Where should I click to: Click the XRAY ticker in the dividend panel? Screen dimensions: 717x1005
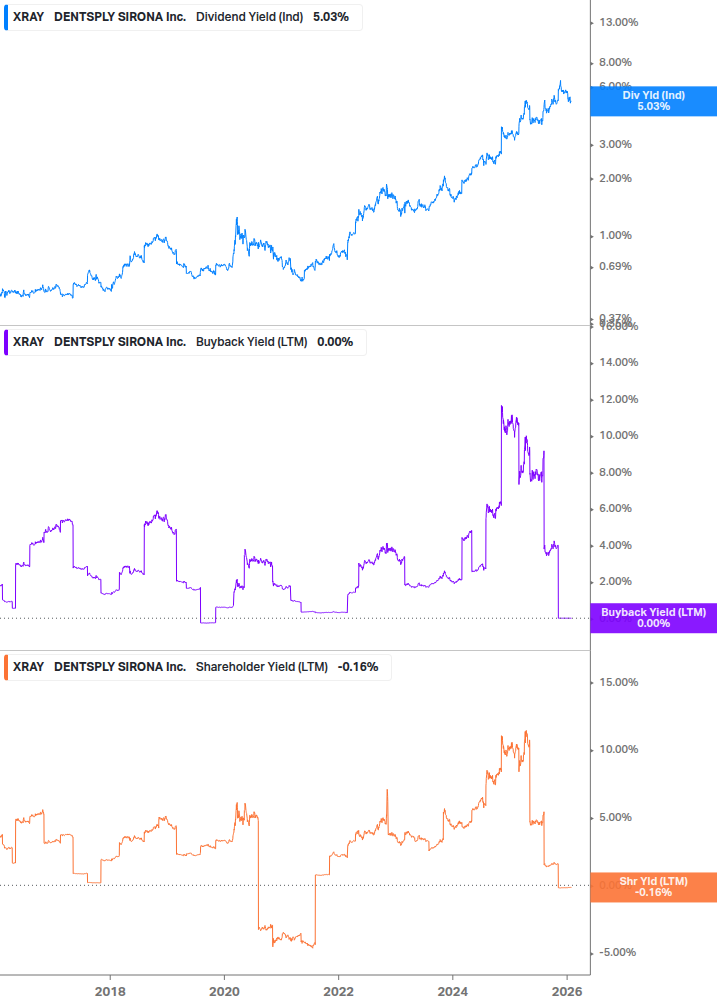coord(28,17)
